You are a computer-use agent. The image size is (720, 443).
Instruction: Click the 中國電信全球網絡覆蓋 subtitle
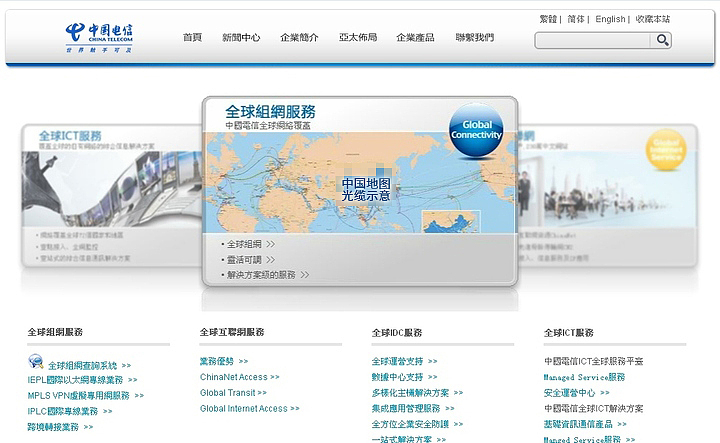click(268, 126)
